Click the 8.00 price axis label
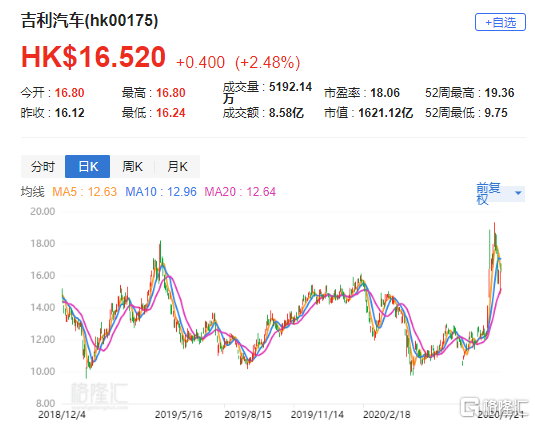 (x=45, y=404)
